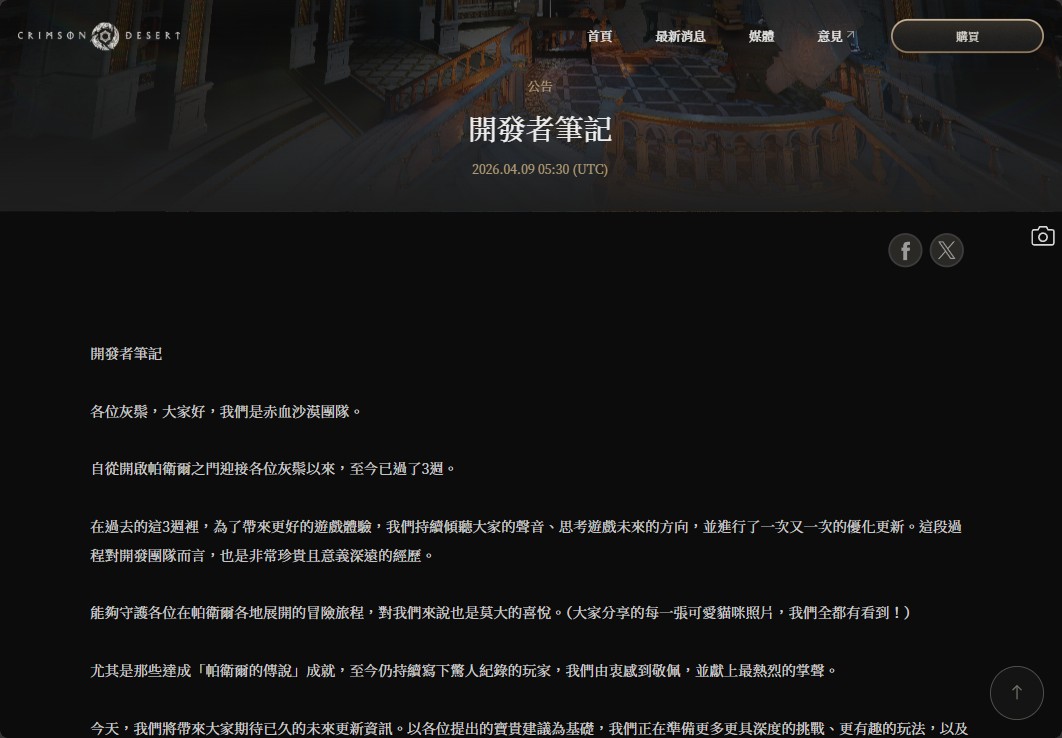The height and width of the screenshot is (738, 1062).
Task: Open the 意見 feedback link
Action: (x=829, y=36)
